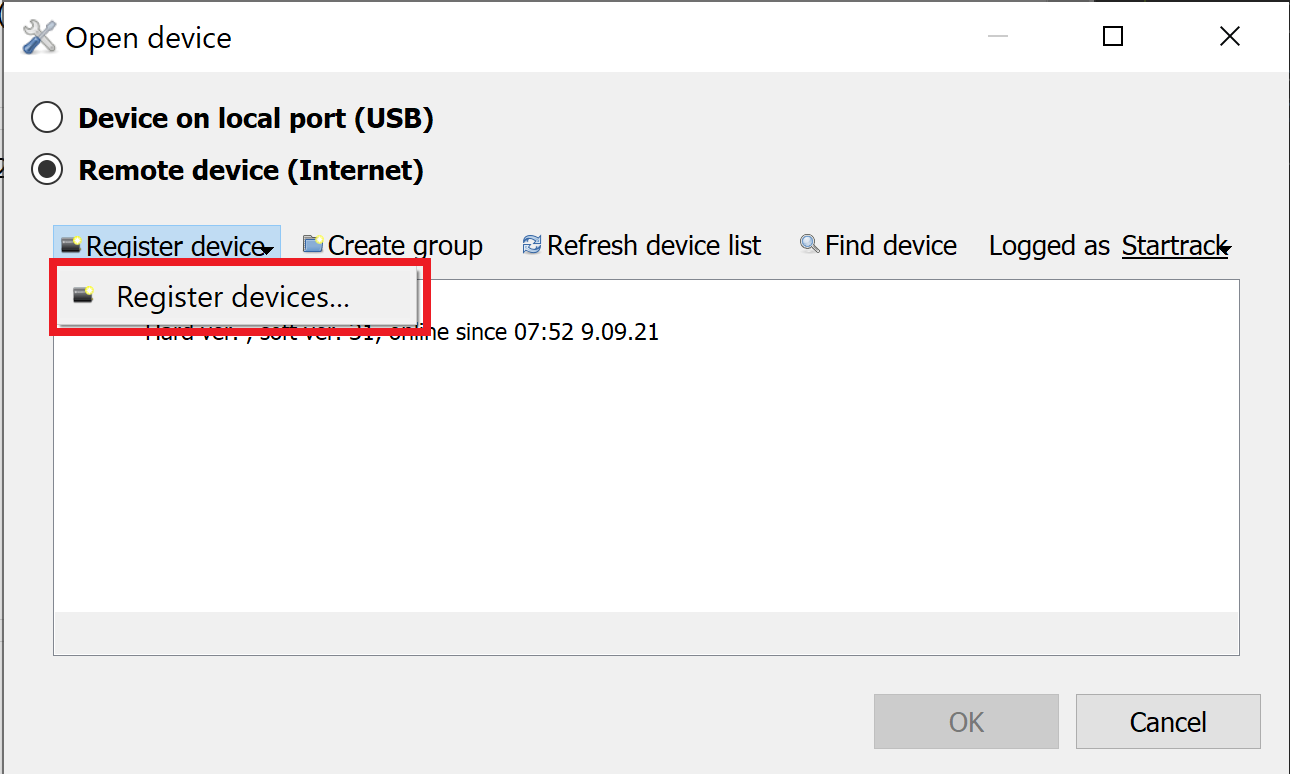Select Remote device (Internet) option
This screenshot has width=1290, height=774.
47,170
